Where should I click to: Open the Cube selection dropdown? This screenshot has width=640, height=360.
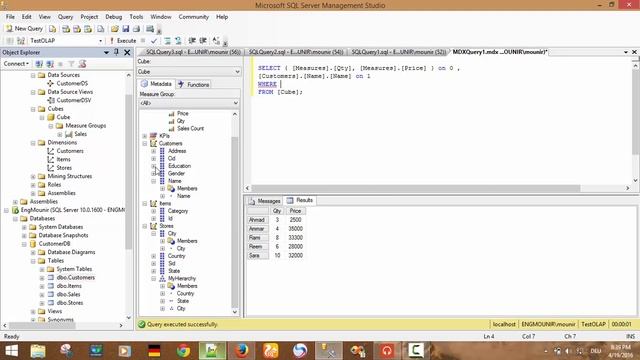(189, 71)
